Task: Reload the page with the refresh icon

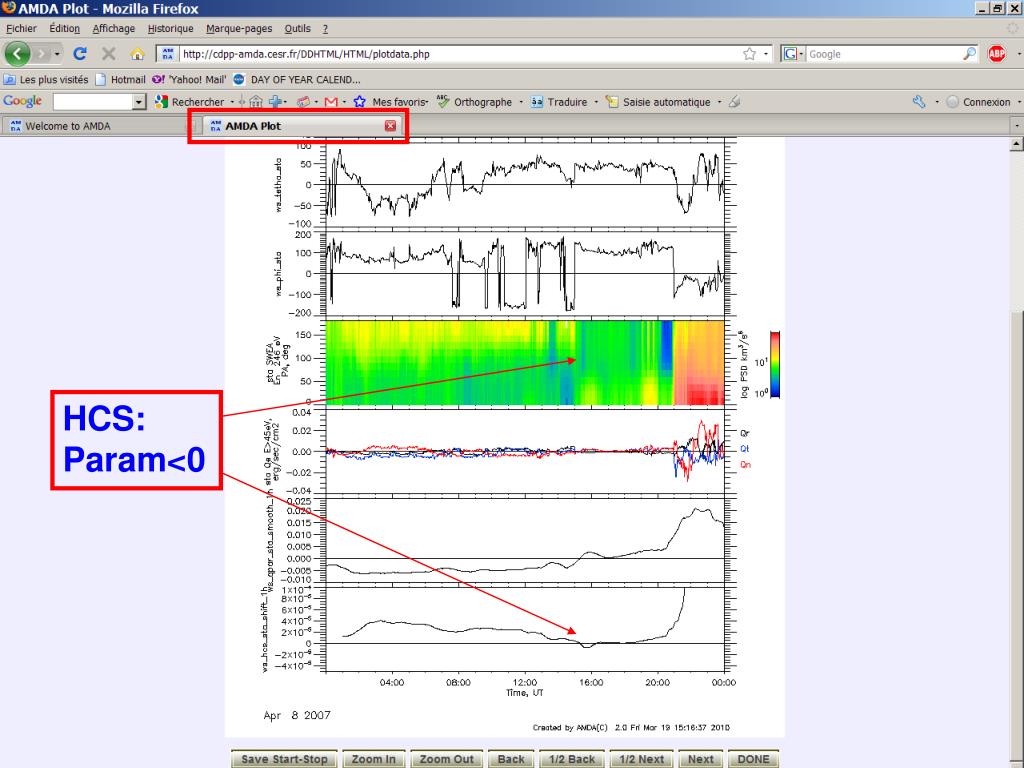Action: coord(80,54)
